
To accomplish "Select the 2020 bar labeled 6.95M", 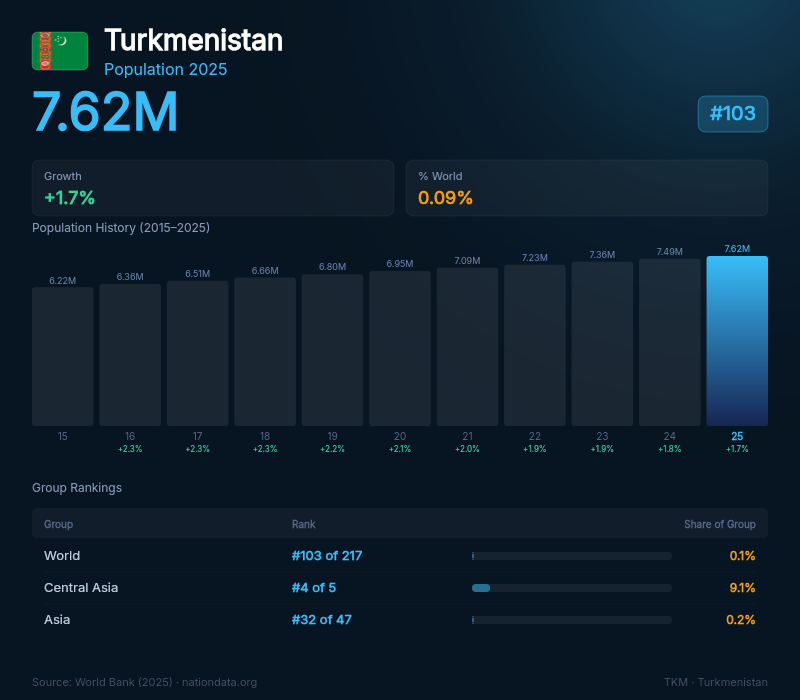I will (400, 348).
